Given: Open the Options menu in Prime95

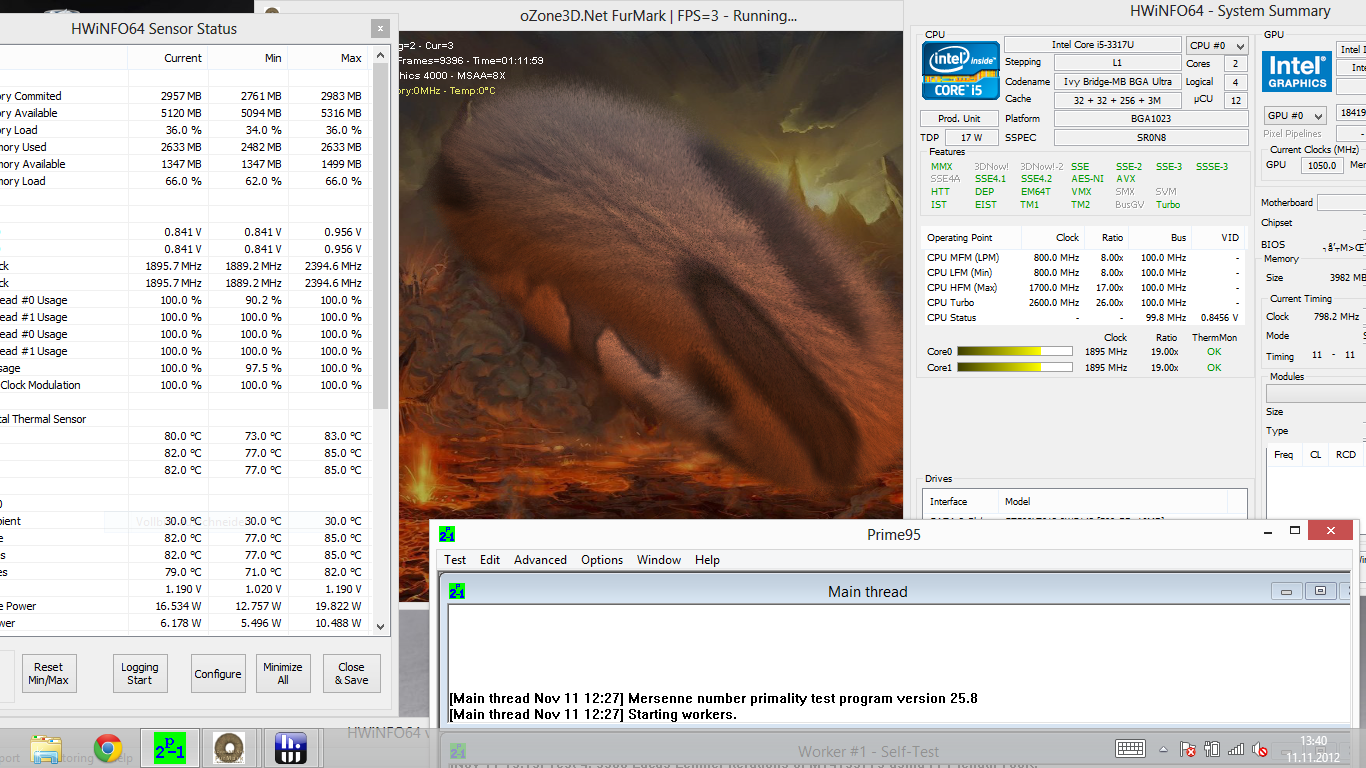Looking at the screenshot, I should click(602, 560).
